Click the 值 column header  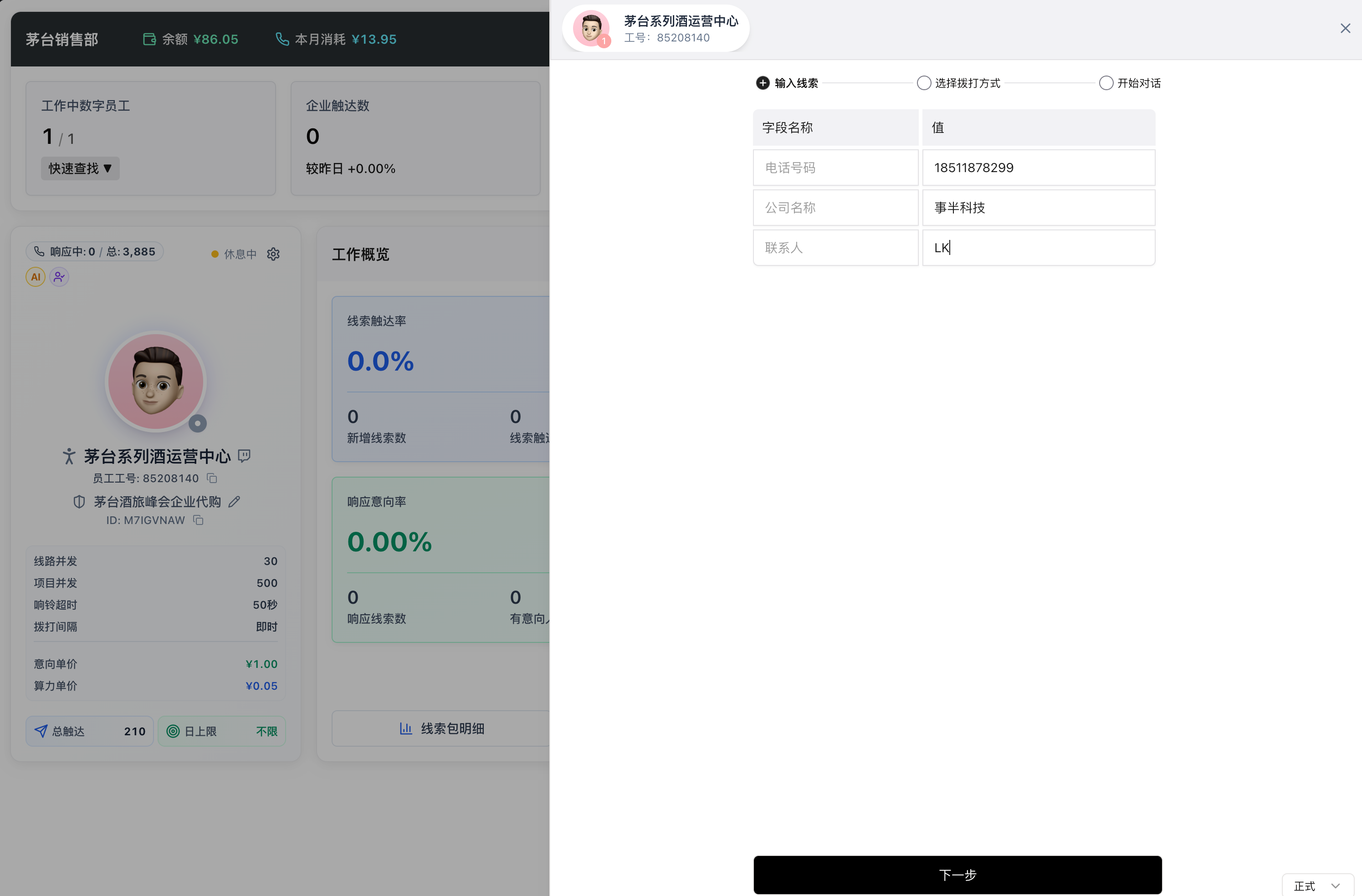point(1039,127)
